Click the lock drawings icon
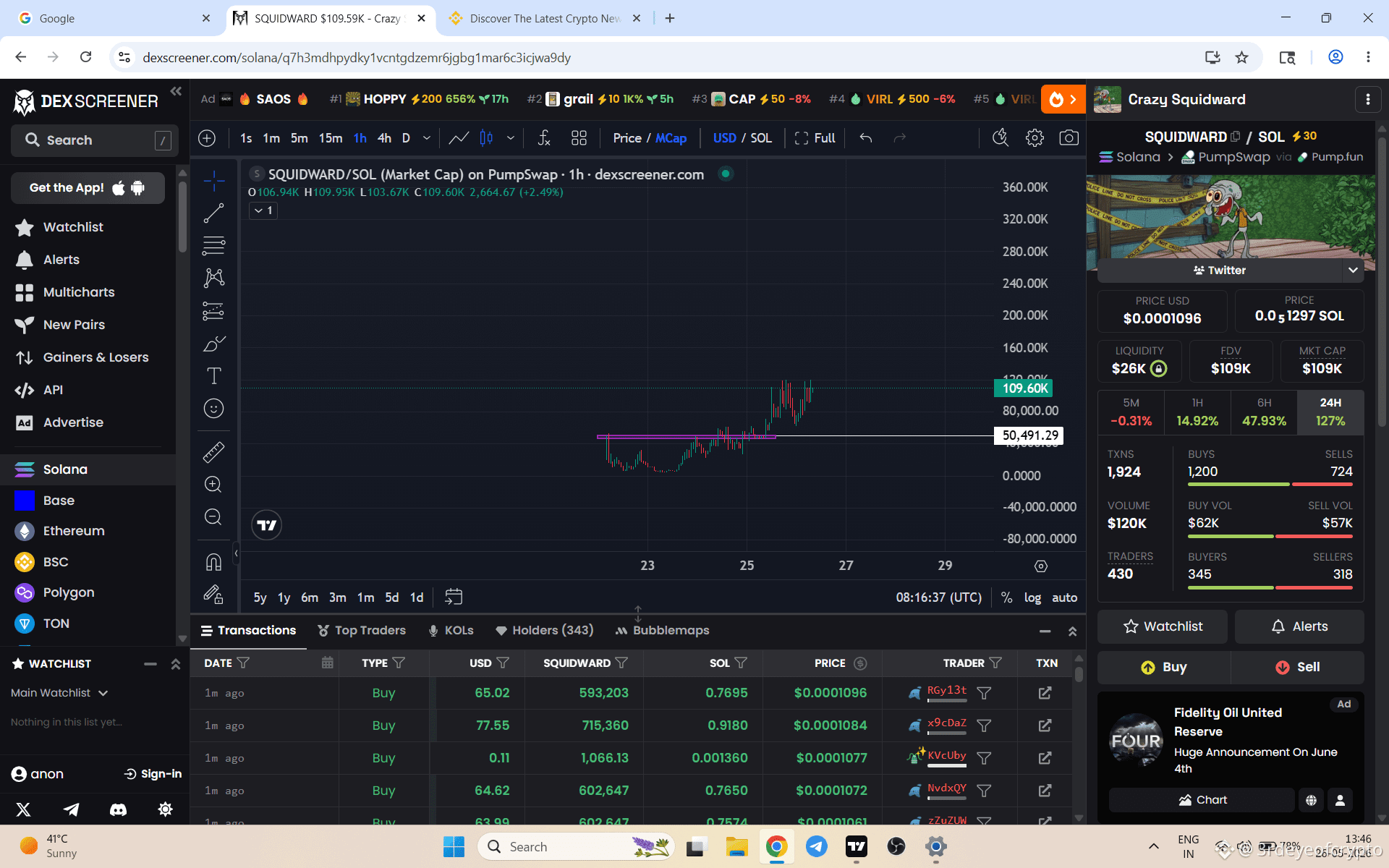This screenshot has height=868, width=1389. click(213, 595)
